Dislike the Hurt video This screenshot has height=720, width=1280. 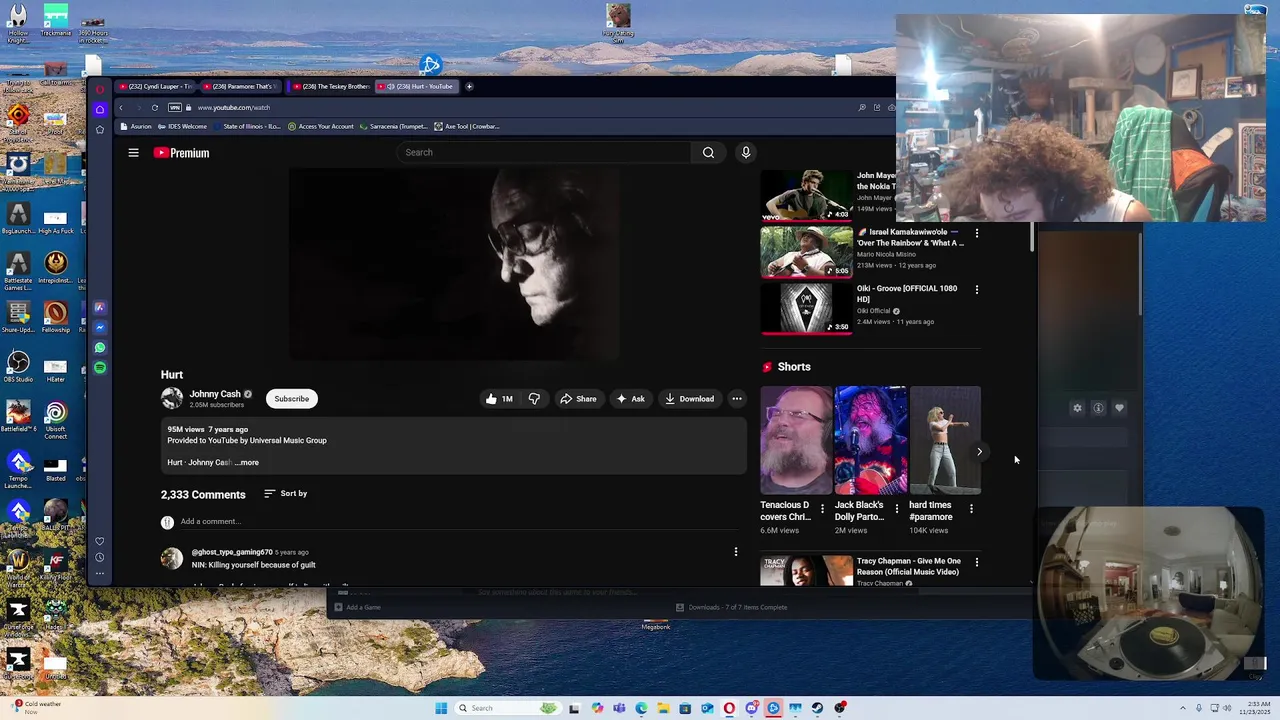pyautogui.click(x=534, y=399)
